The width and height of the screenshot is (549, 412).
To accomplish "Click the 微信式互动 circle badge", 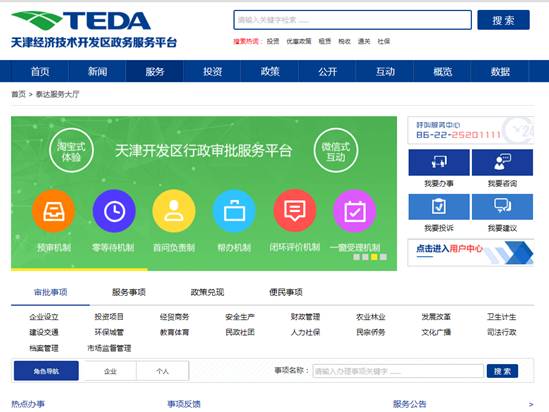I will pos(336,151).
